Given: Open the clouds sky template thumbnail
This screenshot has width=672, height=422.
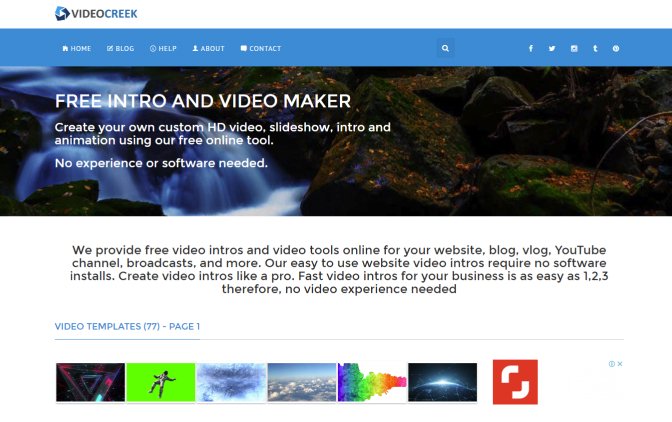Looking at the screenshot, I should point(302,382).
